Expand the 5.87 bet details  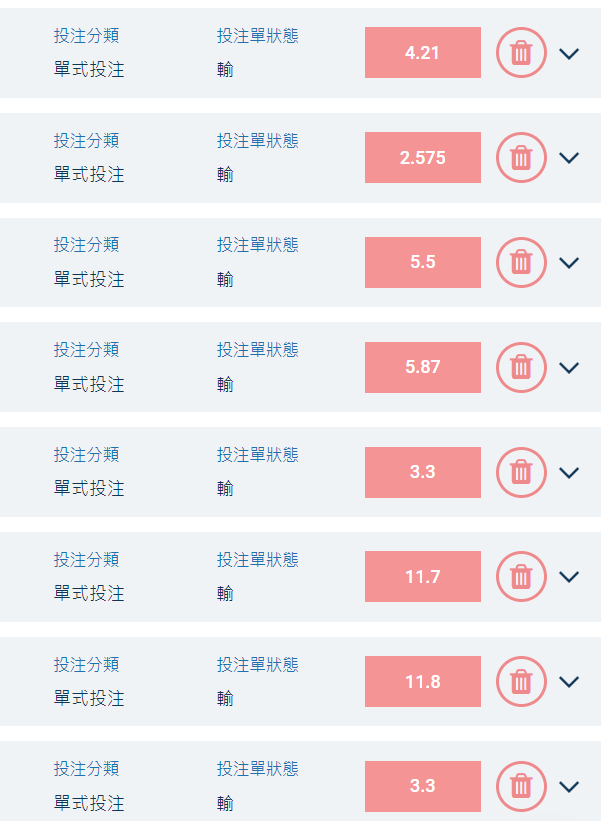click(569, 368)
